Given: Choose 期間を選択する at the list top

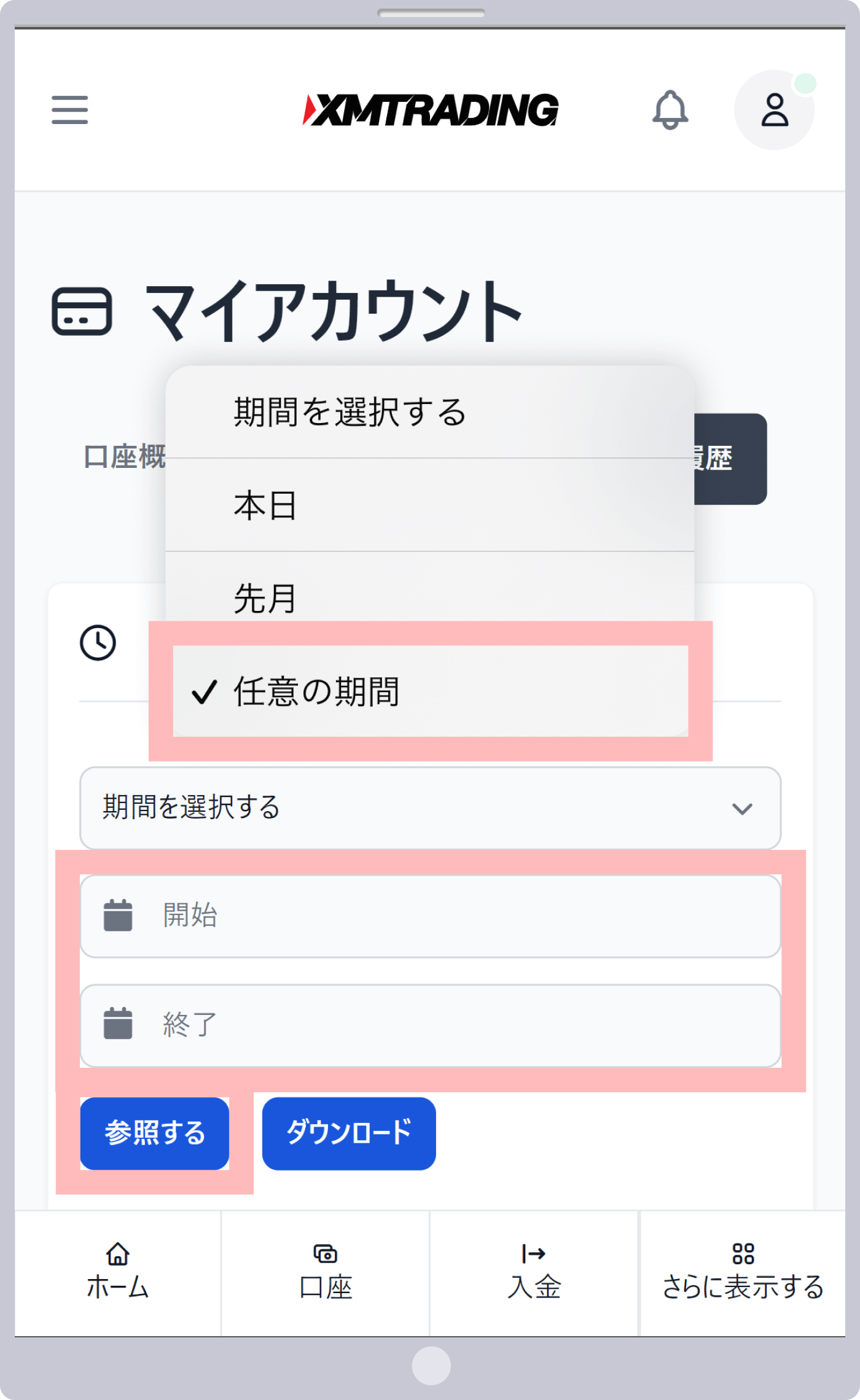Looking at the screenshot, I should pyautogui.click(x=350, y=411).
